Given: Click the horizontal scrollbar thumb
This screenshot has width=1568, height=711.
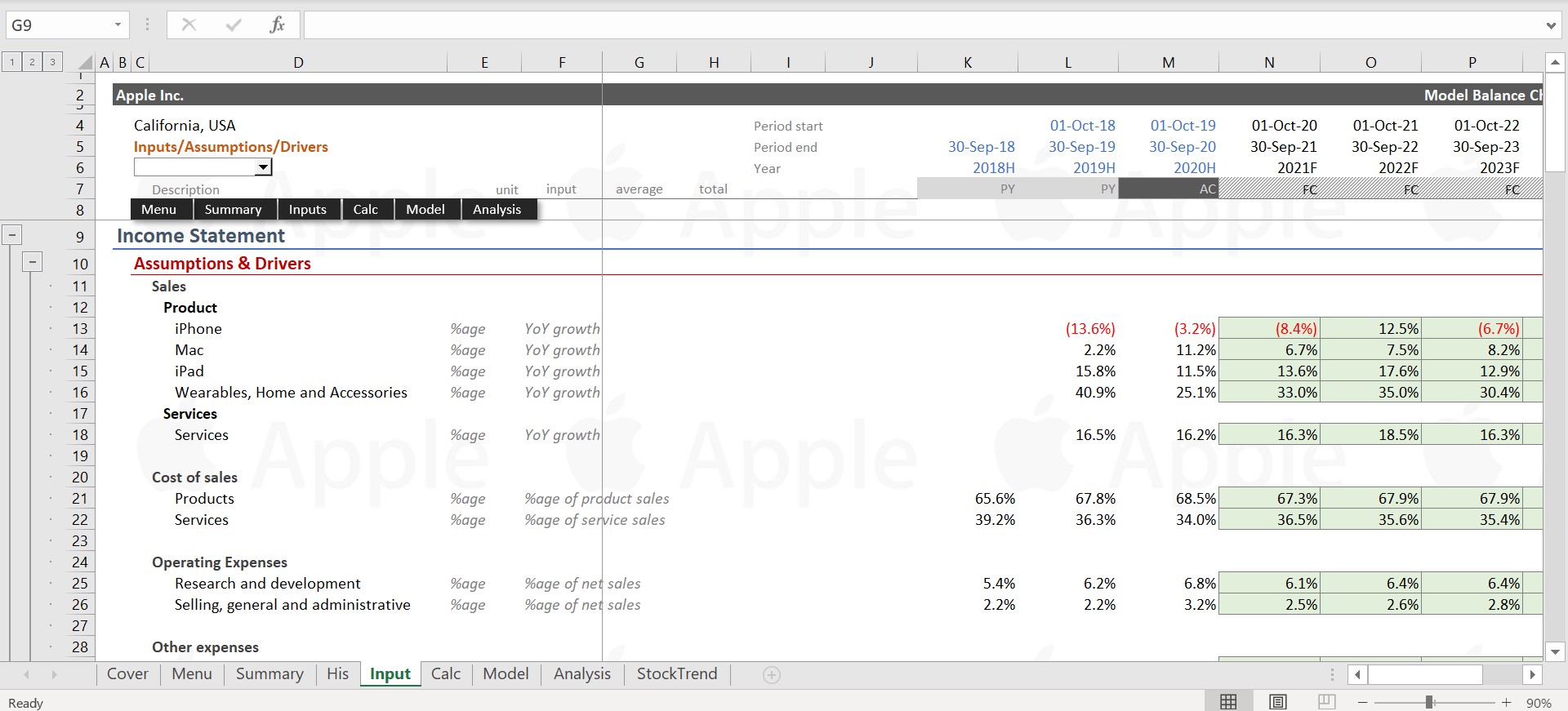Looking at the screenshot, I should click(x=1425, y=674).
